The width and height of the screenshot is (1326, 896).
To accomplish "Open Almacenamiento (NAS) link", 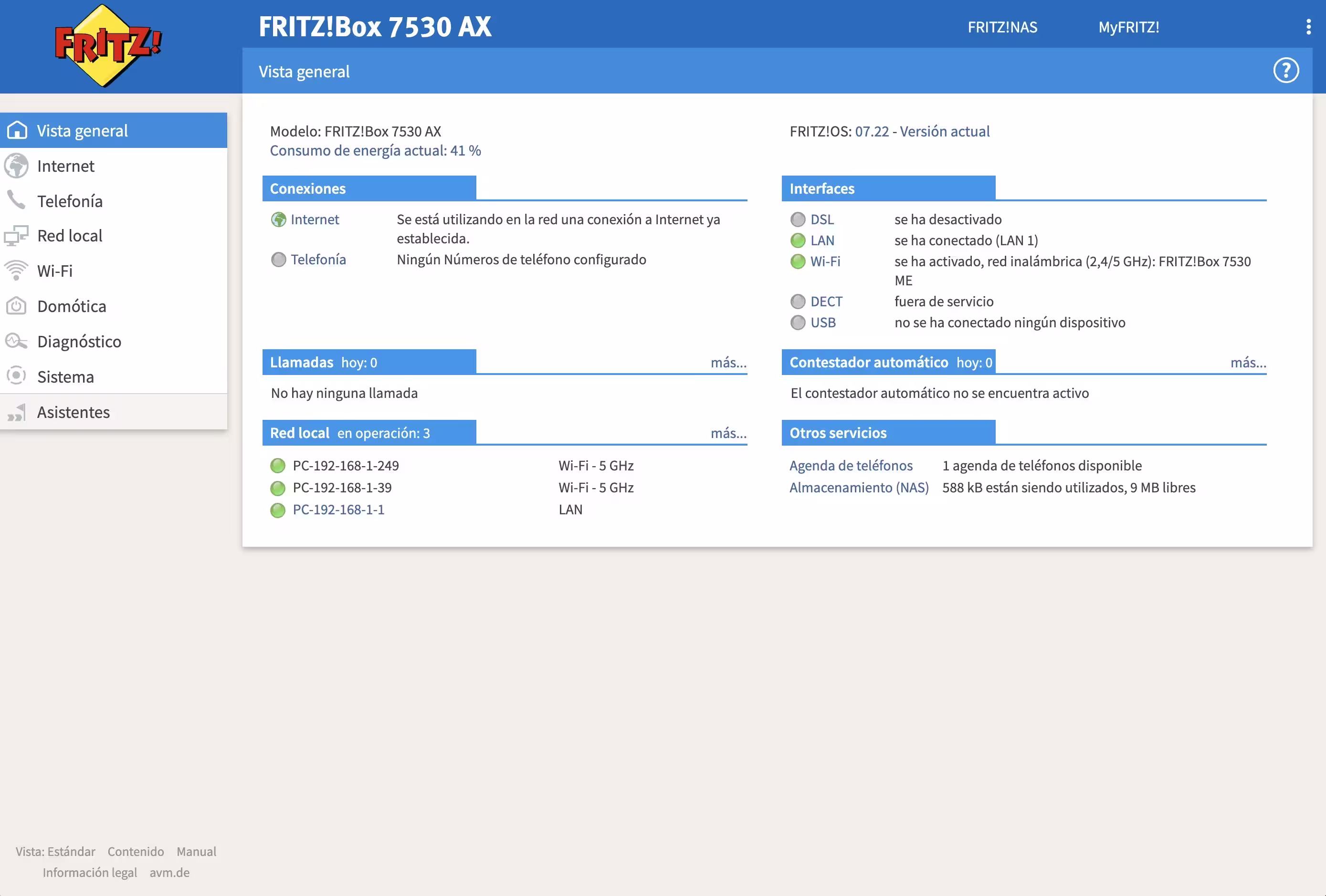I will (x=859, y=488).
